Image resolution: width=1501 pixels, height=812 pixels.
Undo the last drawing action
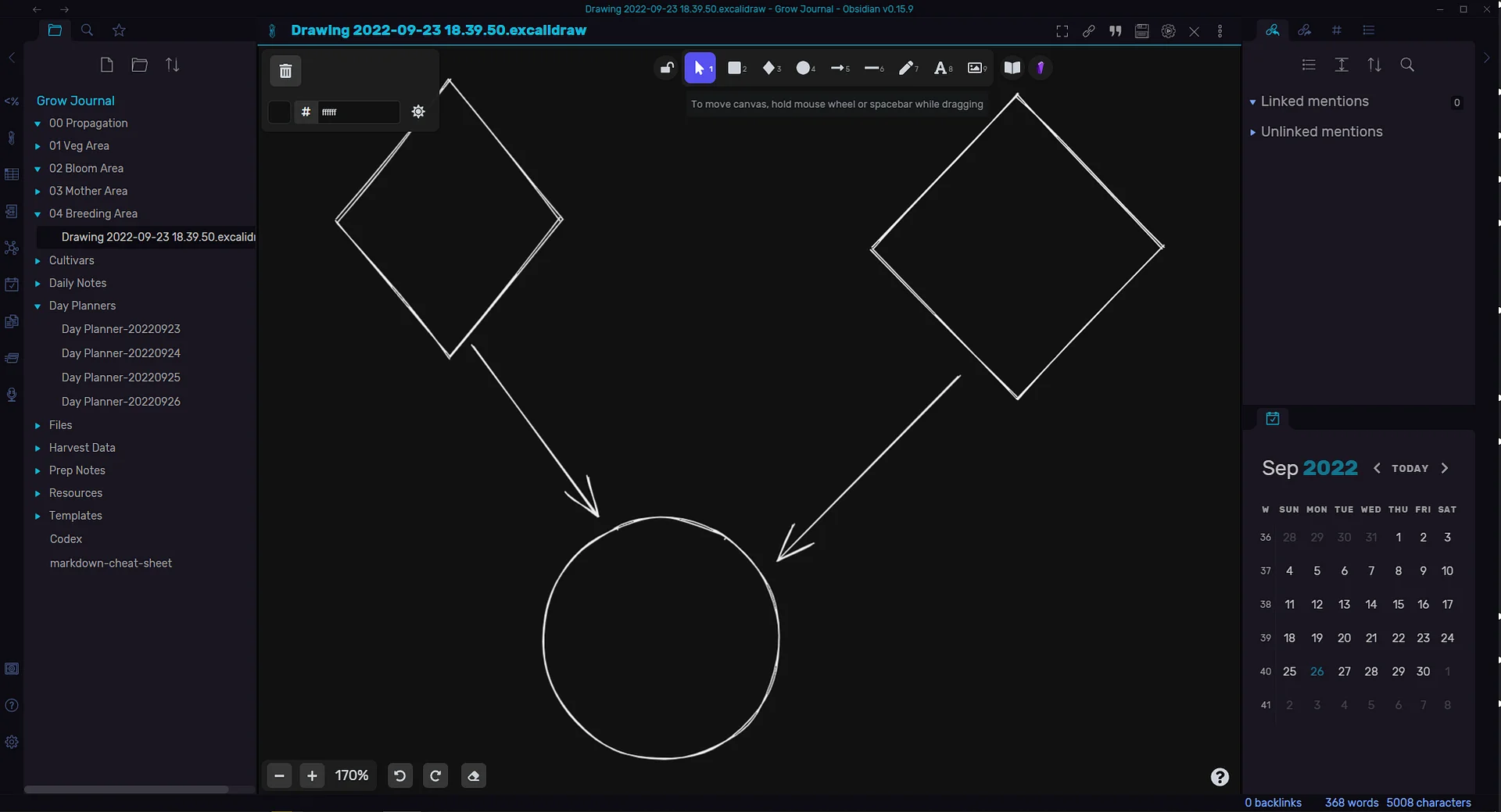(399, 775)
